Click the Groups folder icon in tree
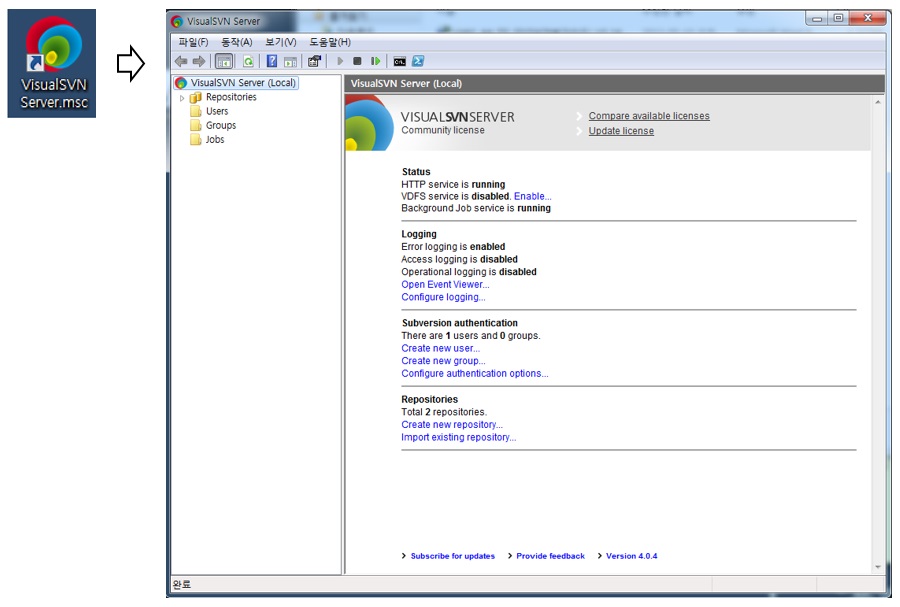The width and height of the screenshot is (900, 607). click(x=196, y=126)
